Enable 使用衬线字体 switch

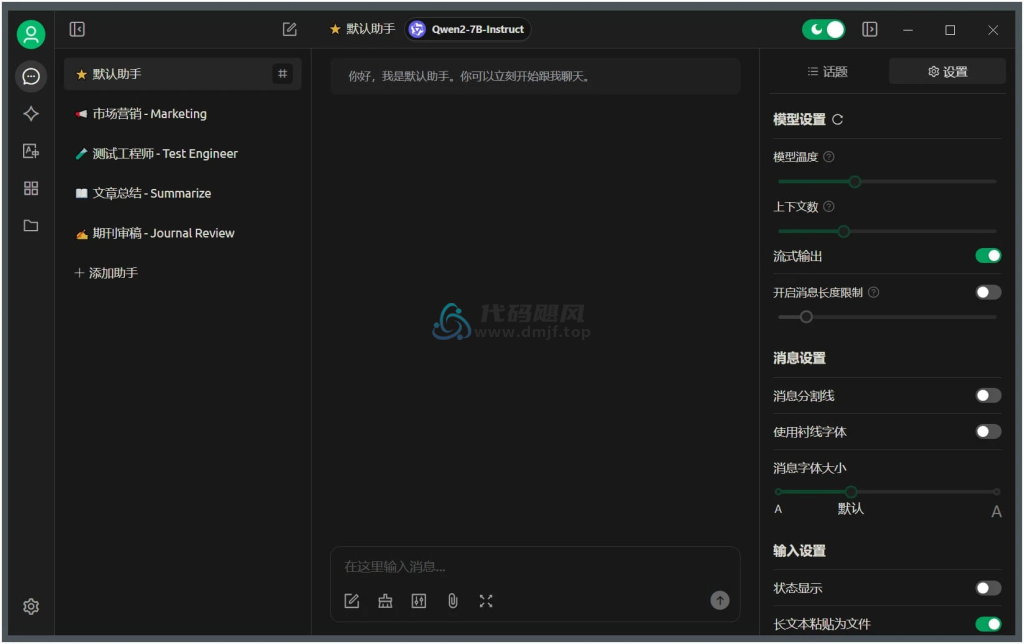tap(988, 431)
